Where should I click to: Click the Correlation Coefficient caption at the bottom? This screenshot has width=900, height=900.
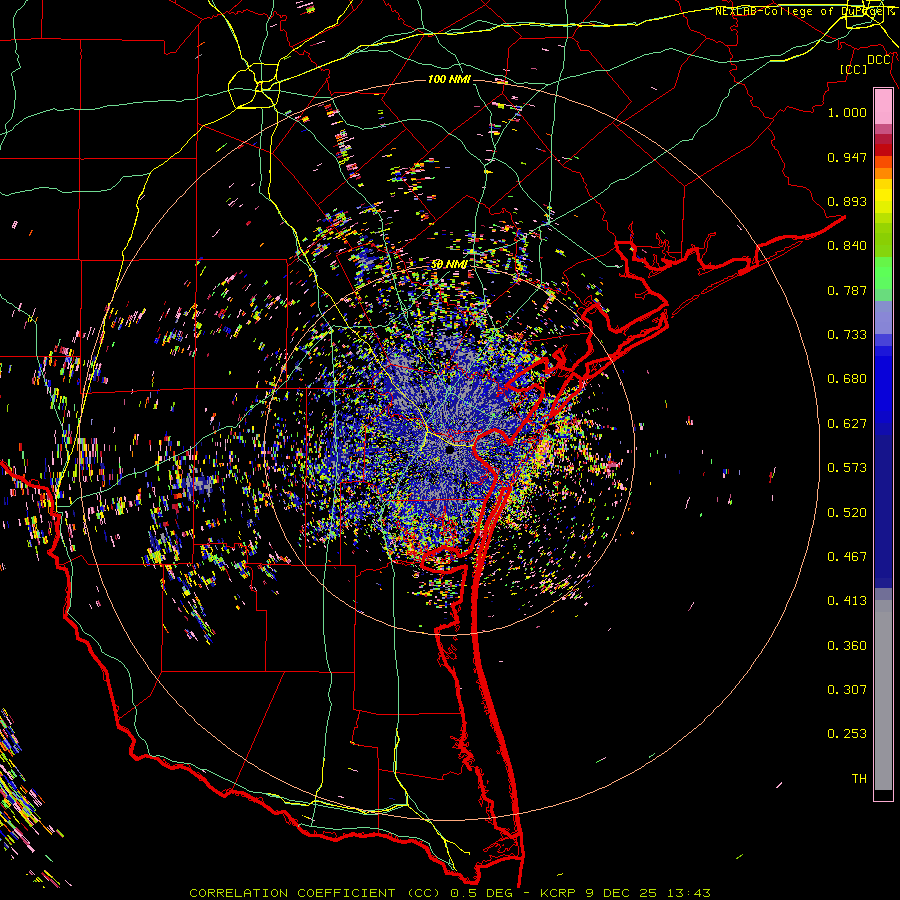(x=449, y=893)
